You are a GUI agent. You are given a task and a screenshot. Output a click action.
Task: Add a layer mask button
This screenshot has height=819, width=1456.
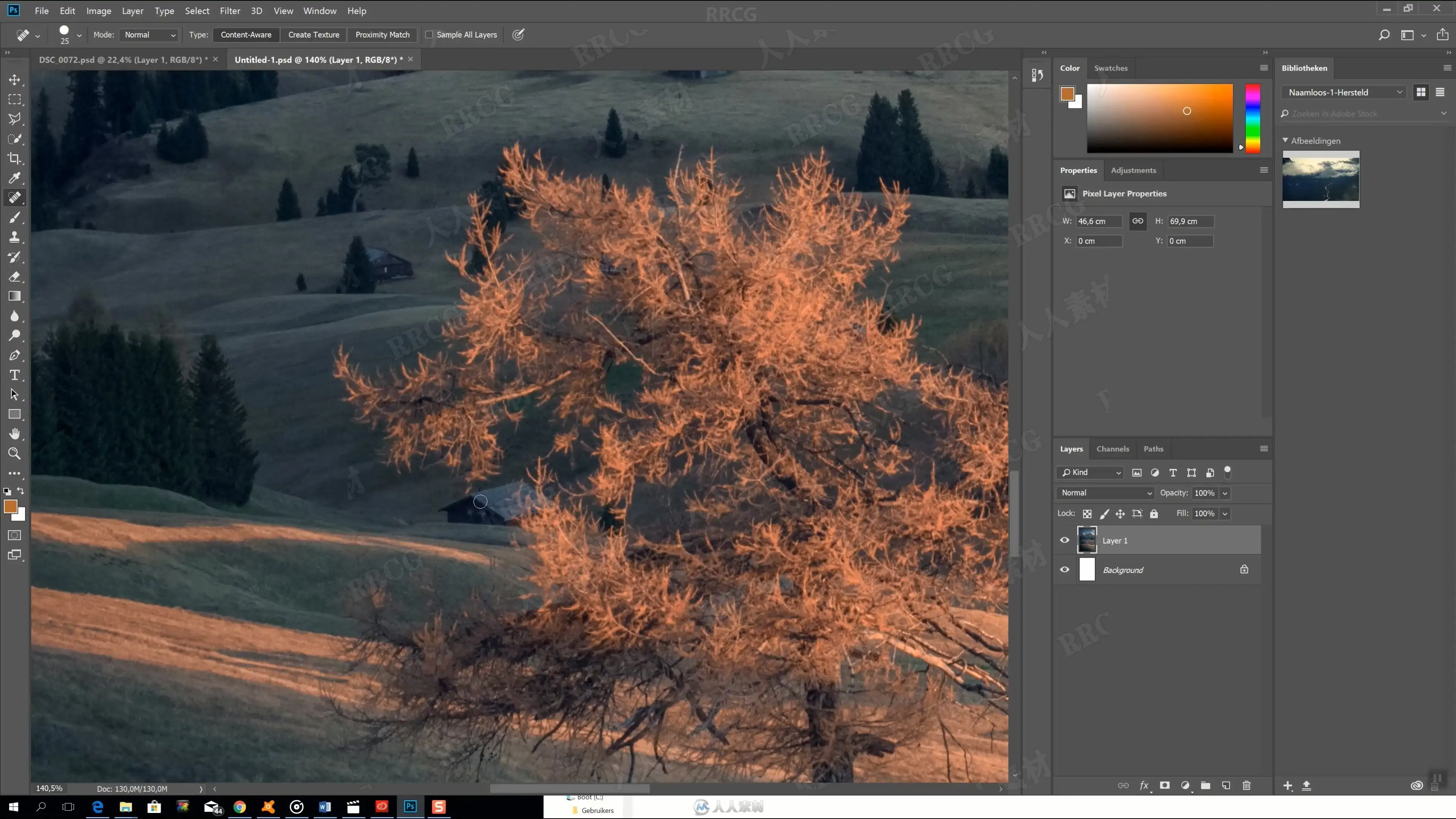1164,785
